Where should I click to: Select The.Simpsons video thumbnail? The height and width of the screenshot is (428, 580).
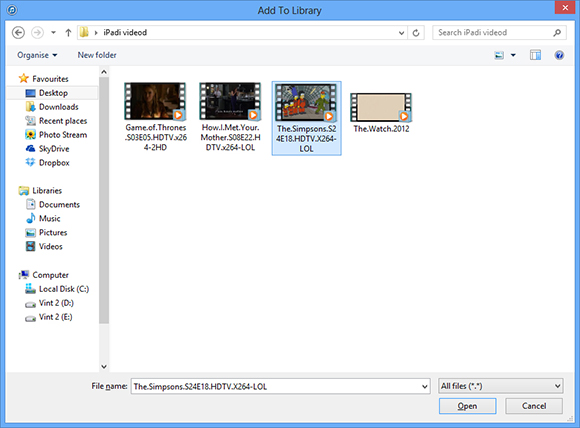pos(306,102)
